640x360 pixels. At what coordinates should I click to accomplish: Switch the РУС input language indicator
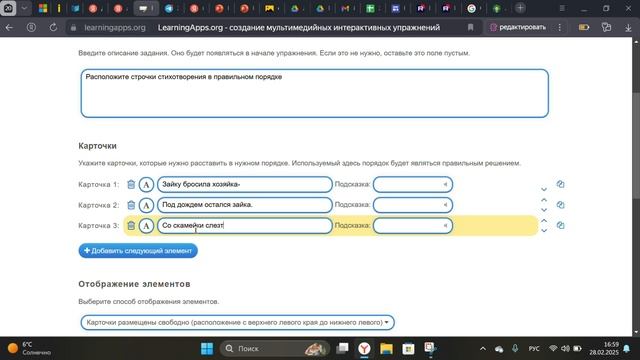(534, 349)
